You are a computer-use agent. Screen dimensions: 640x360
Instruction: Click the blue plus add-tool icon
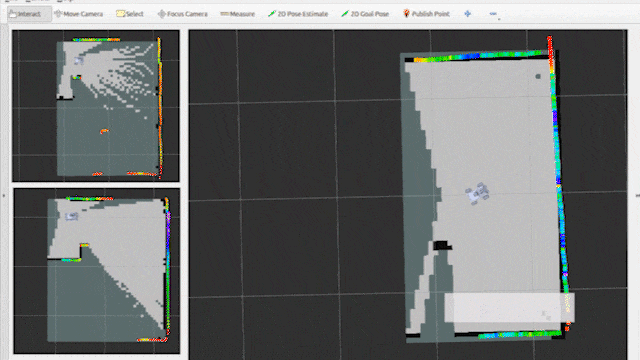[468, 14]
